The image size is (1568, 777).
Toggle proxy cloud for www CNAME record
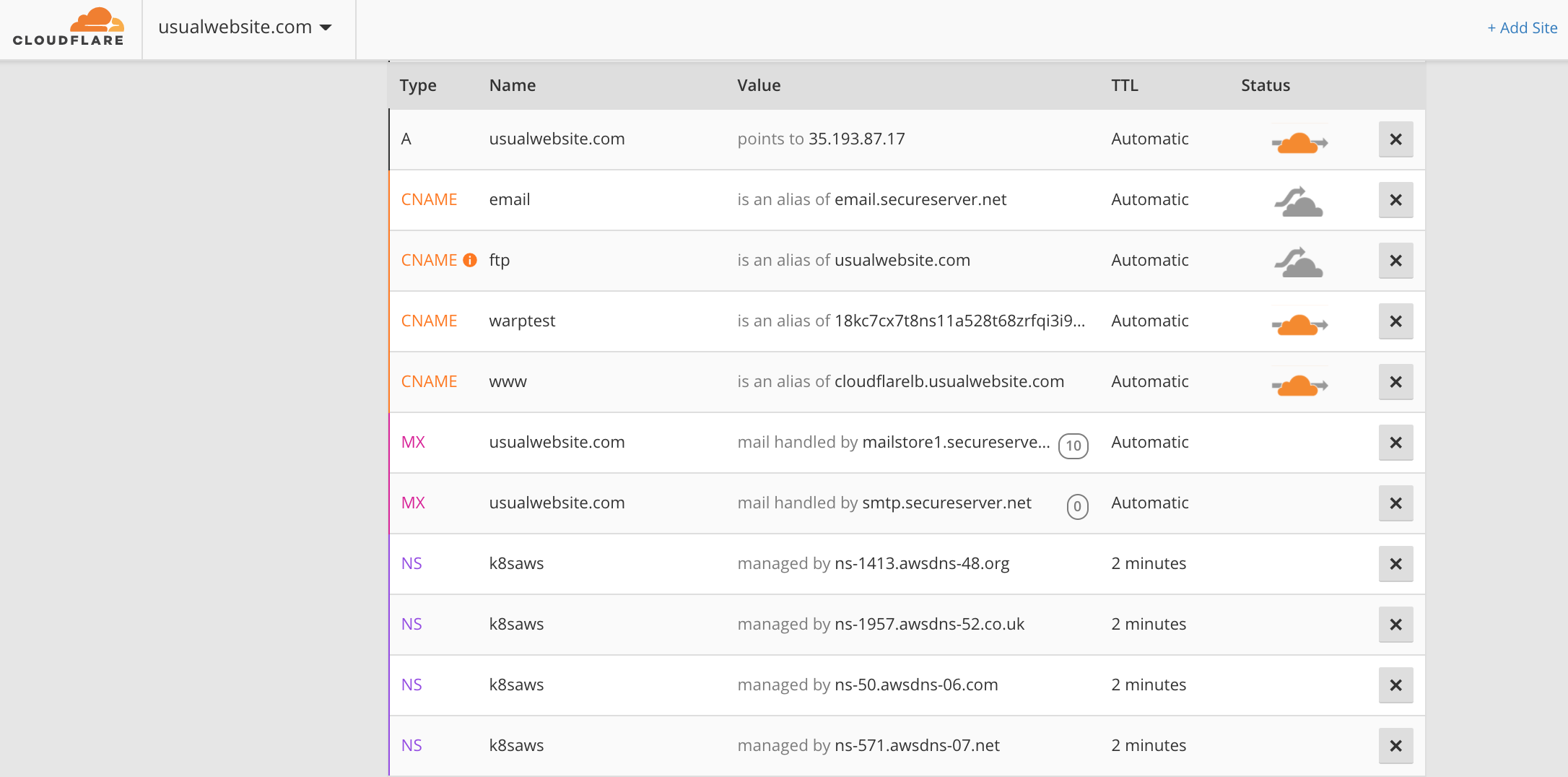click(1299, 385)
